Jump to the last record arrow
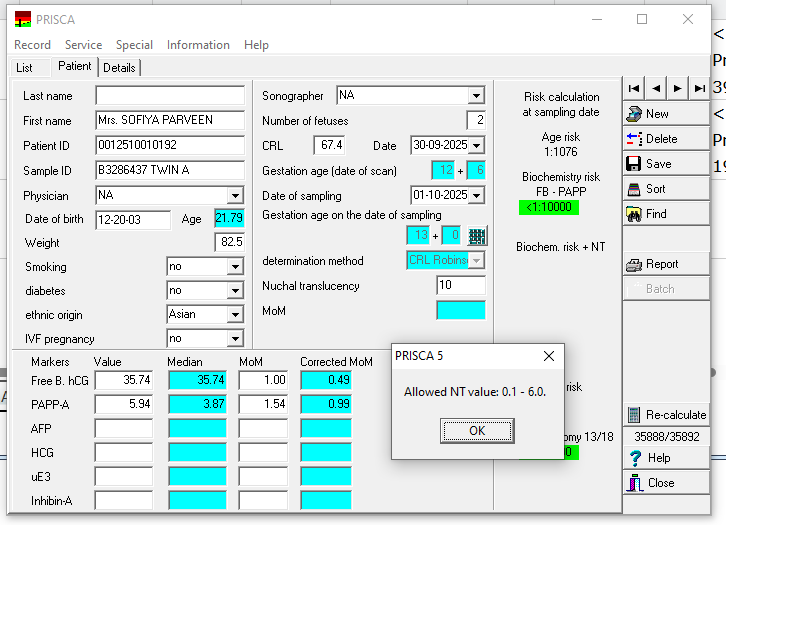Image resolution: width=799 pixels, height=642 pixels. pos(699,88)
